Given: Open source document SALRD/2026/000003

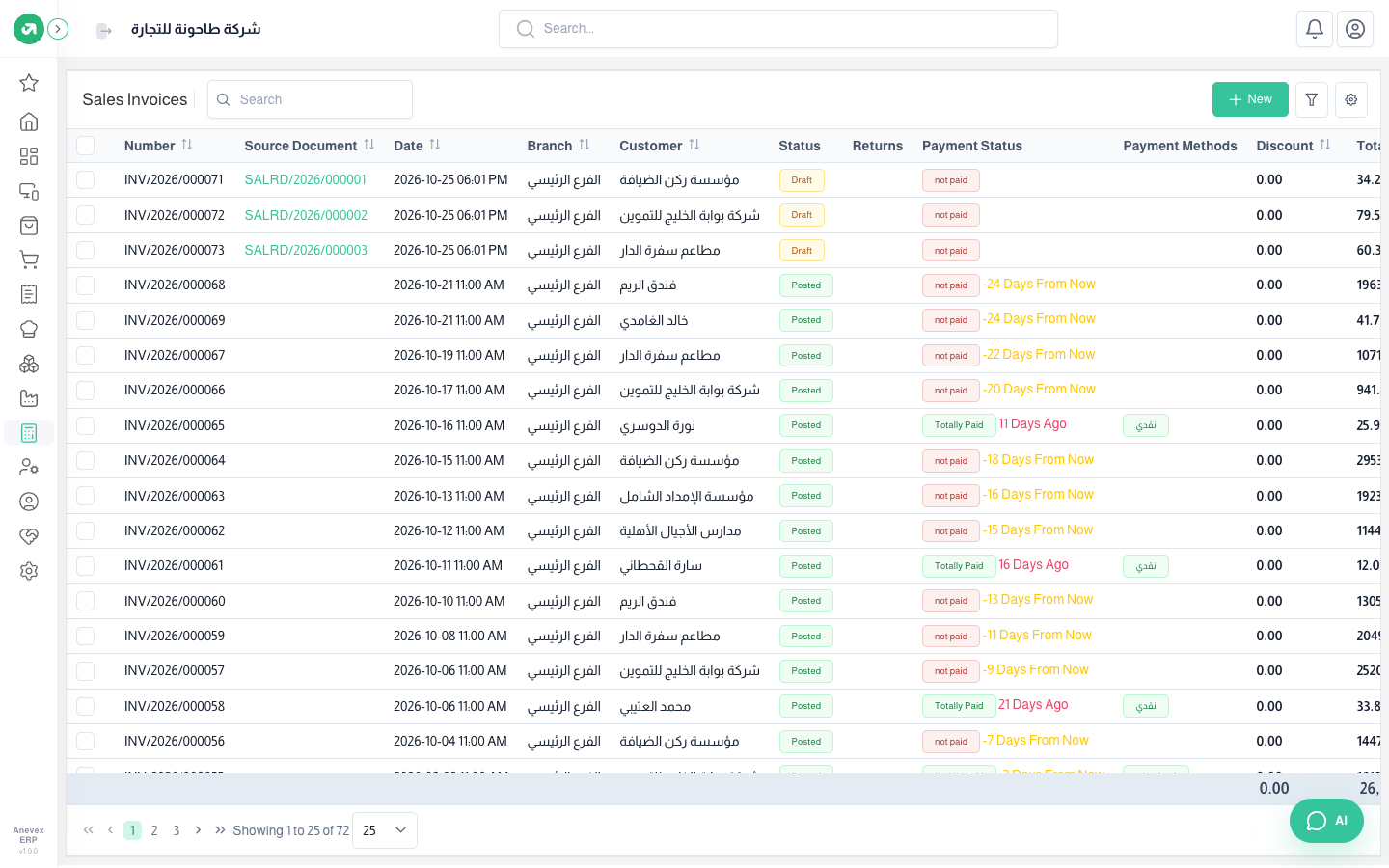Looking at the screenshot, I should [x=306, y=250].
